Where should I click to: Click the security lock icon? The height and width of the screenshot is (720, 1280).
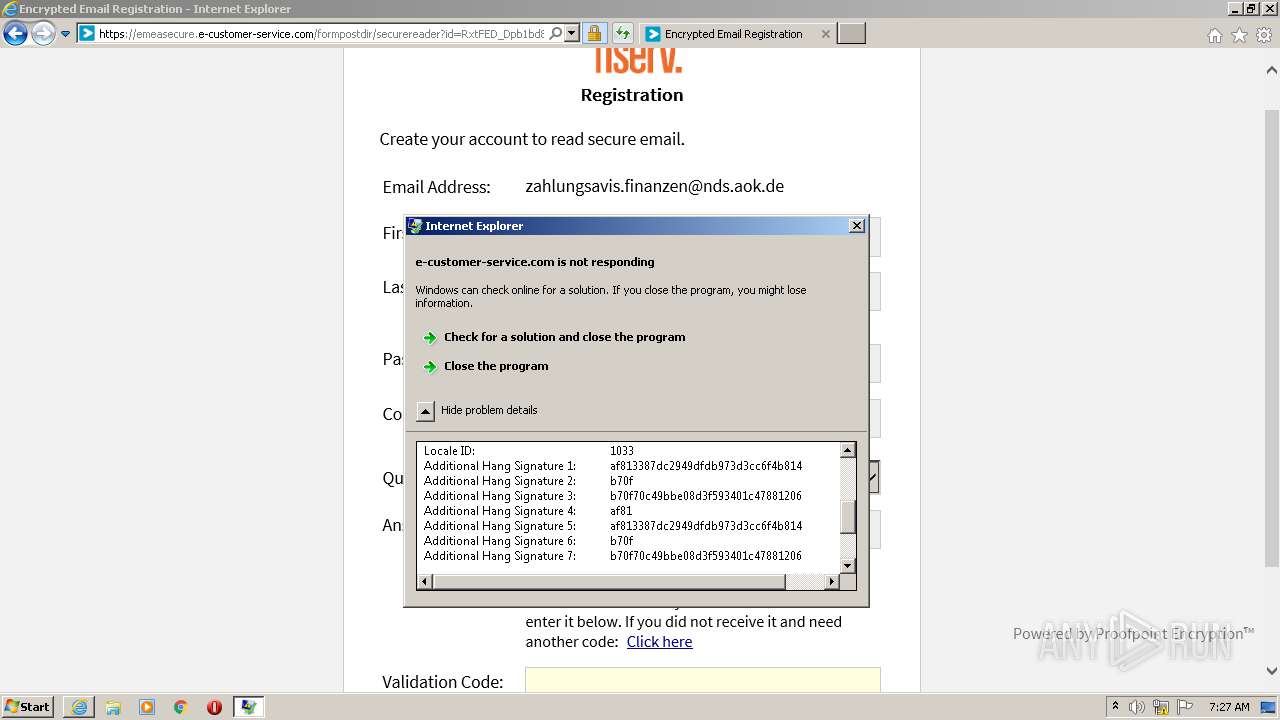click(594, 33)
